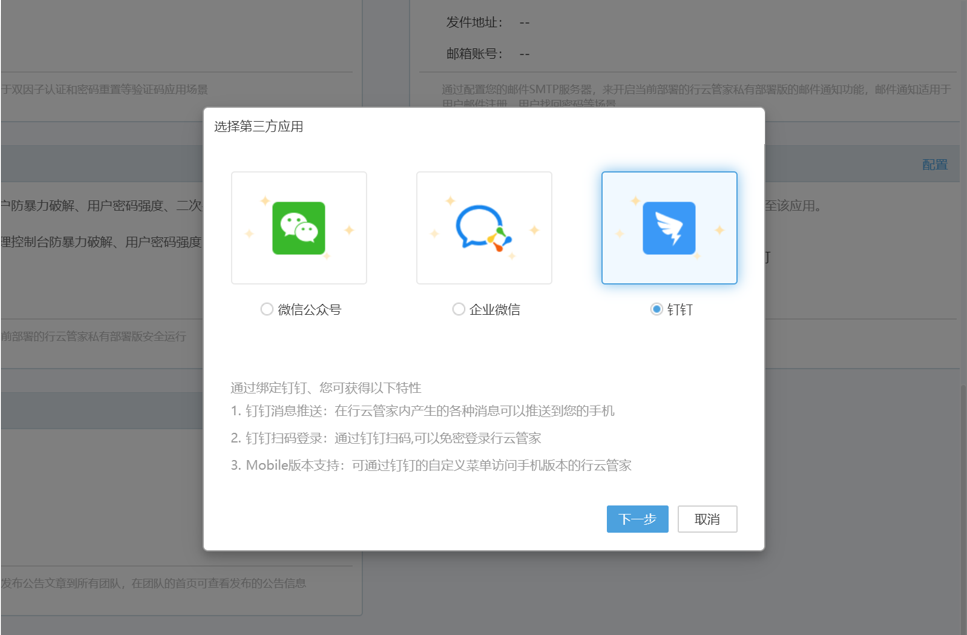Click the blue DingTalk wing logo
Image resolution: width=967 pixels, height=635 pixels.
click(669, 228)
